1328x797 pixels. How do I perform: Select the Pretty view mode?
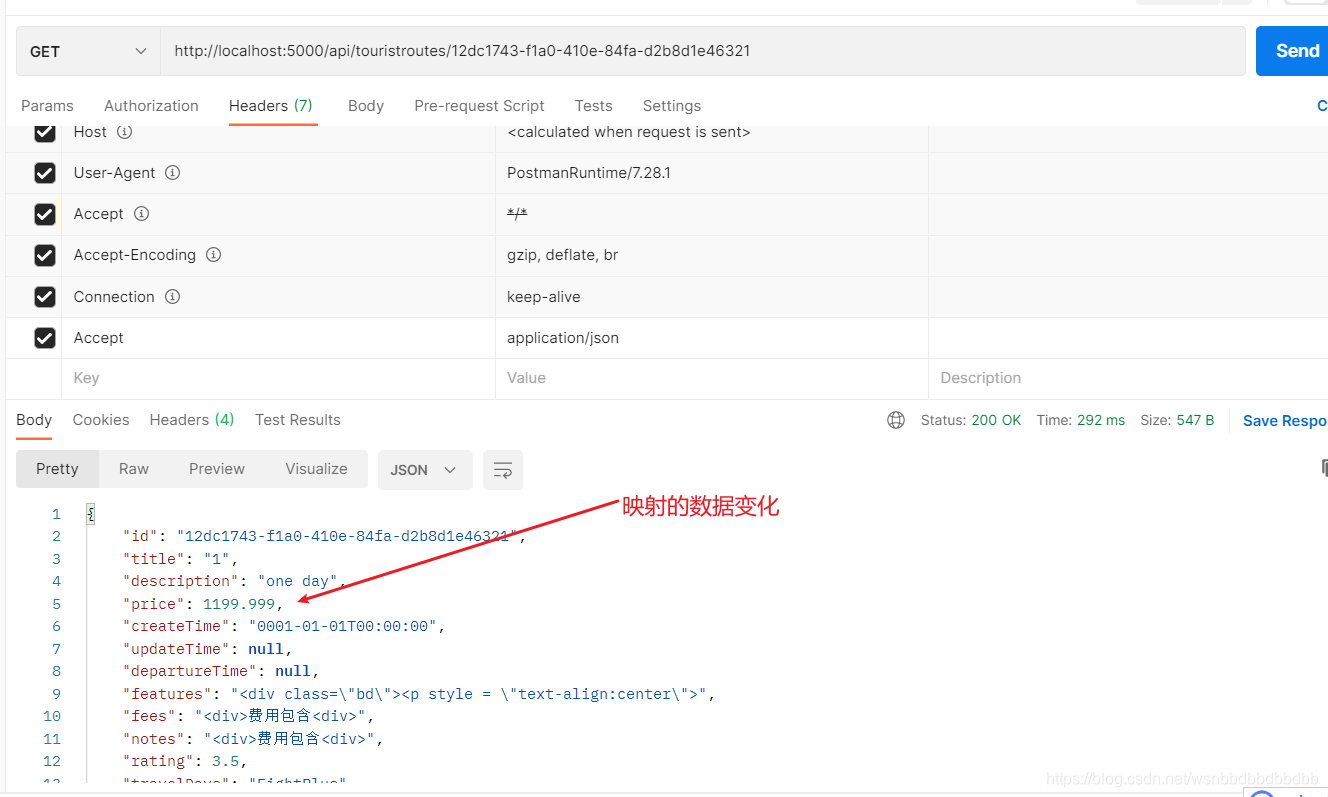[57, 469]
